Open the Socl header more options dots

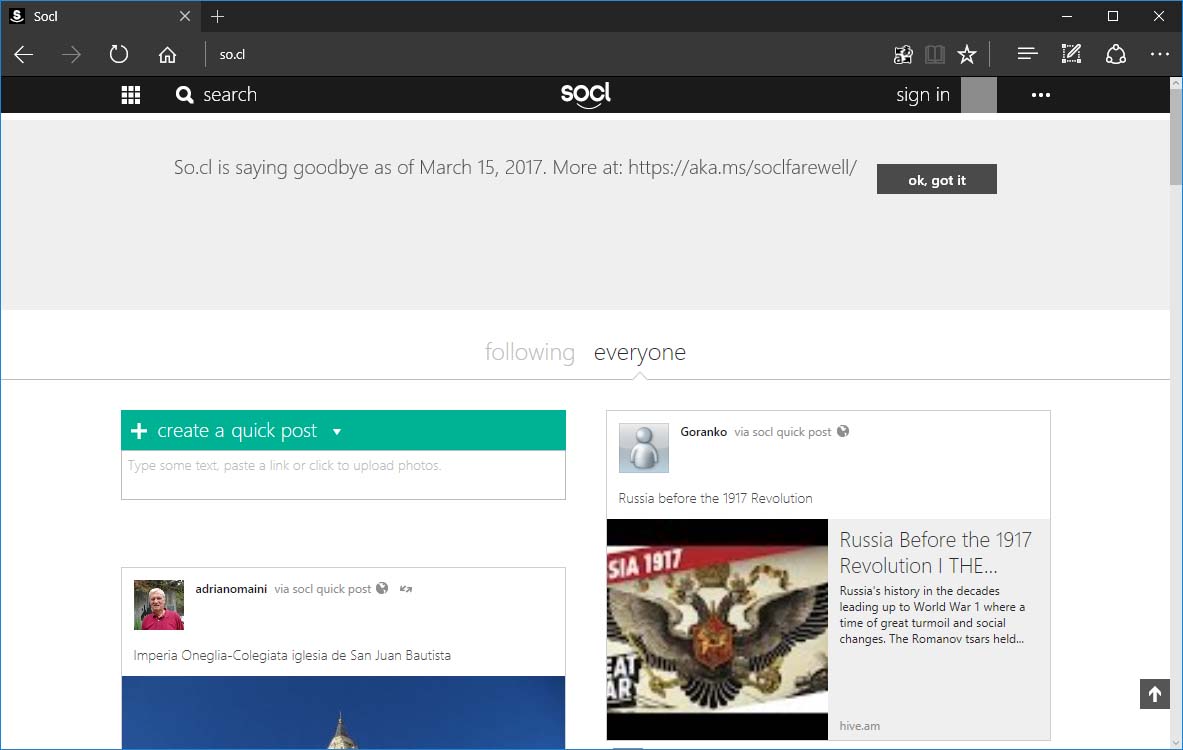(x=1040, y=95)
